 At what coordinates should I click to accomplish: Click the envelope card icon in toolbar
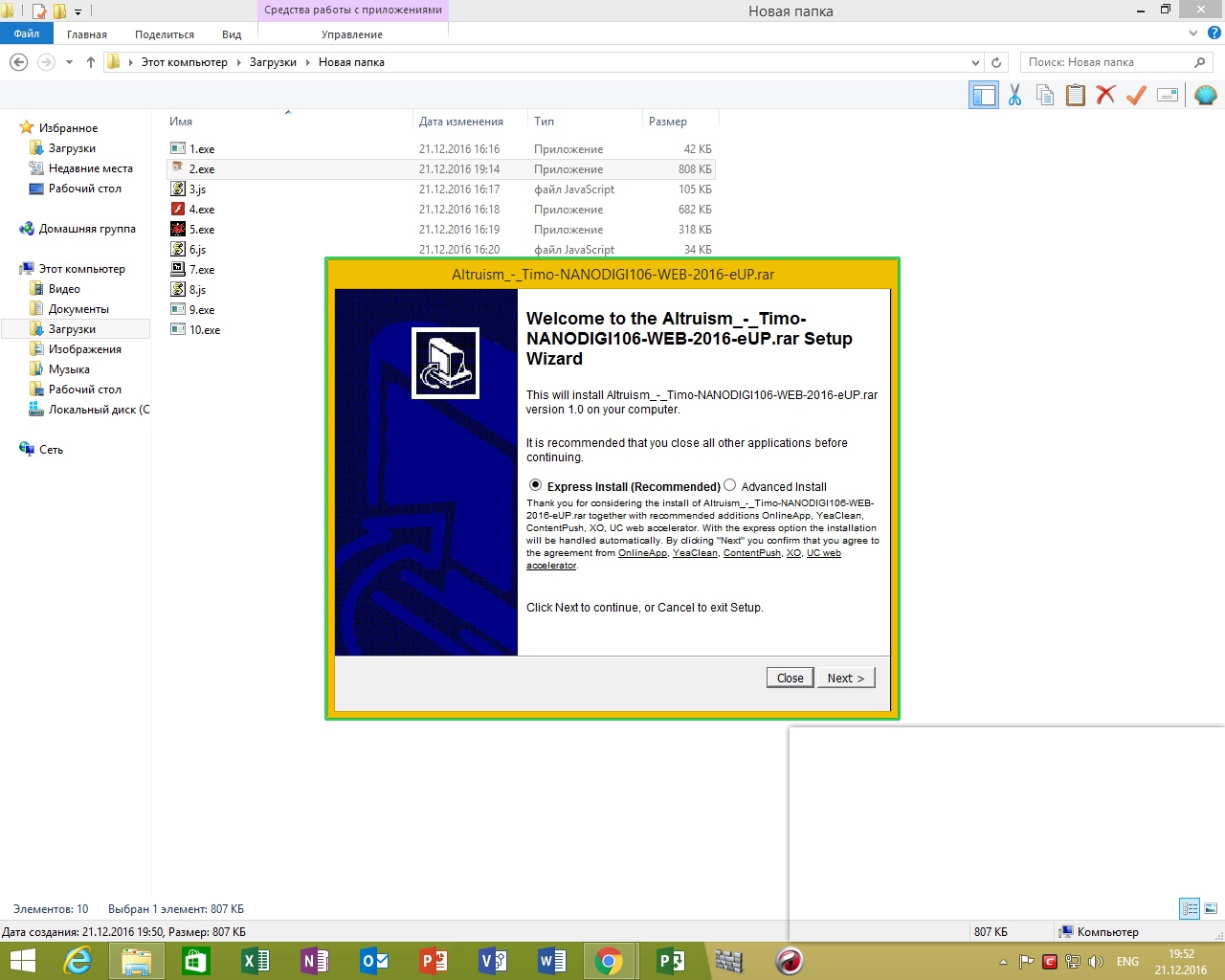(1168, 95)
